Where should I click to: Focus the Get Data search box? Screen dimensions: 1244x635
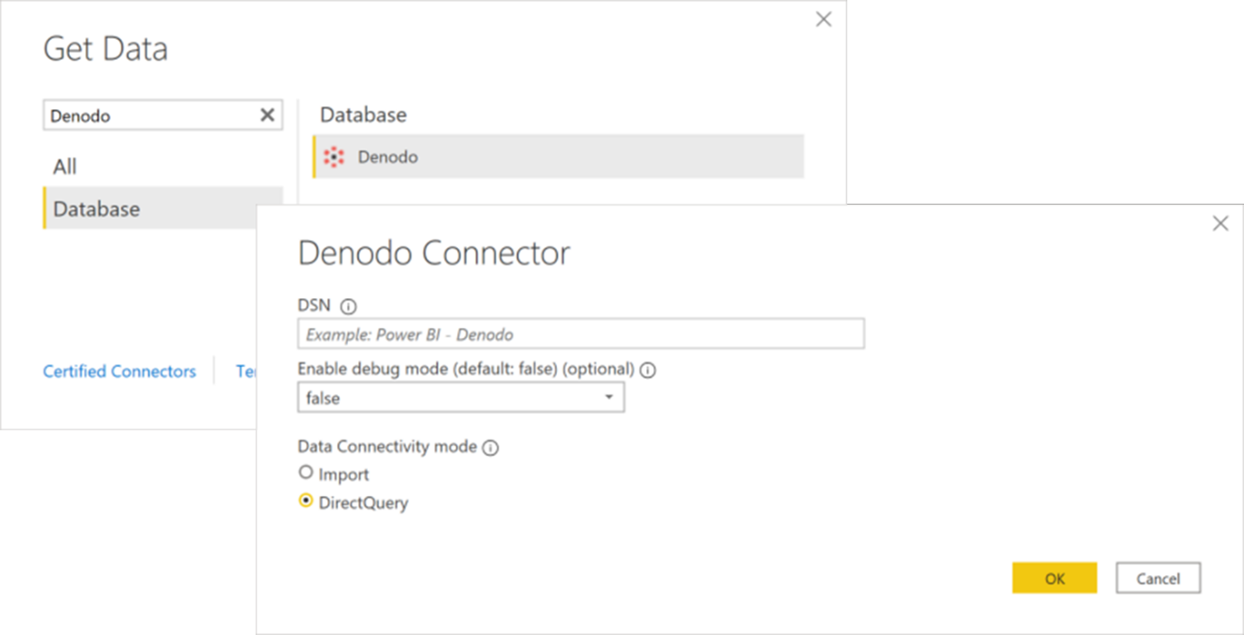pos(150,115)
